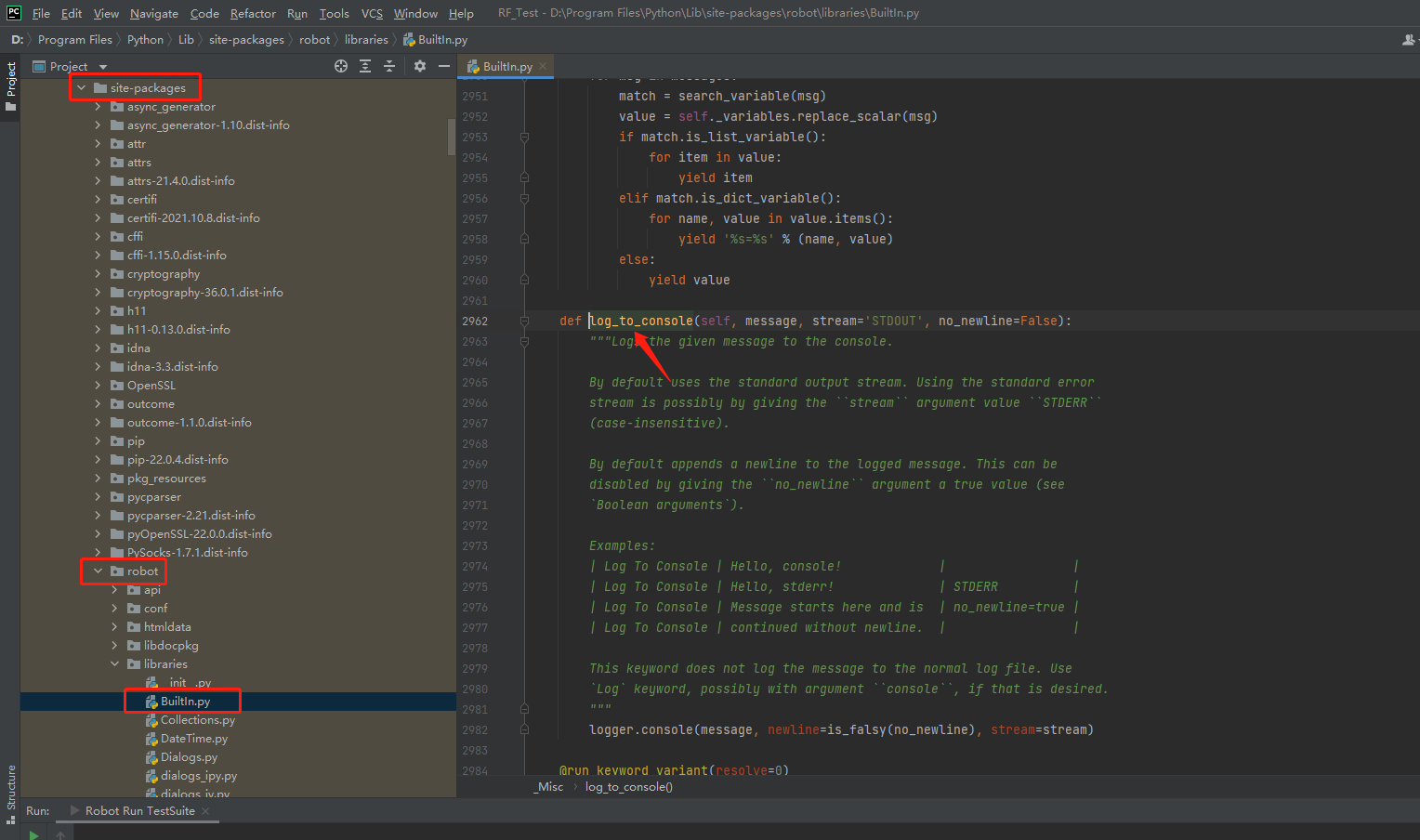Click the _Misc breadcrumb at bottom

tap(548, 786)
